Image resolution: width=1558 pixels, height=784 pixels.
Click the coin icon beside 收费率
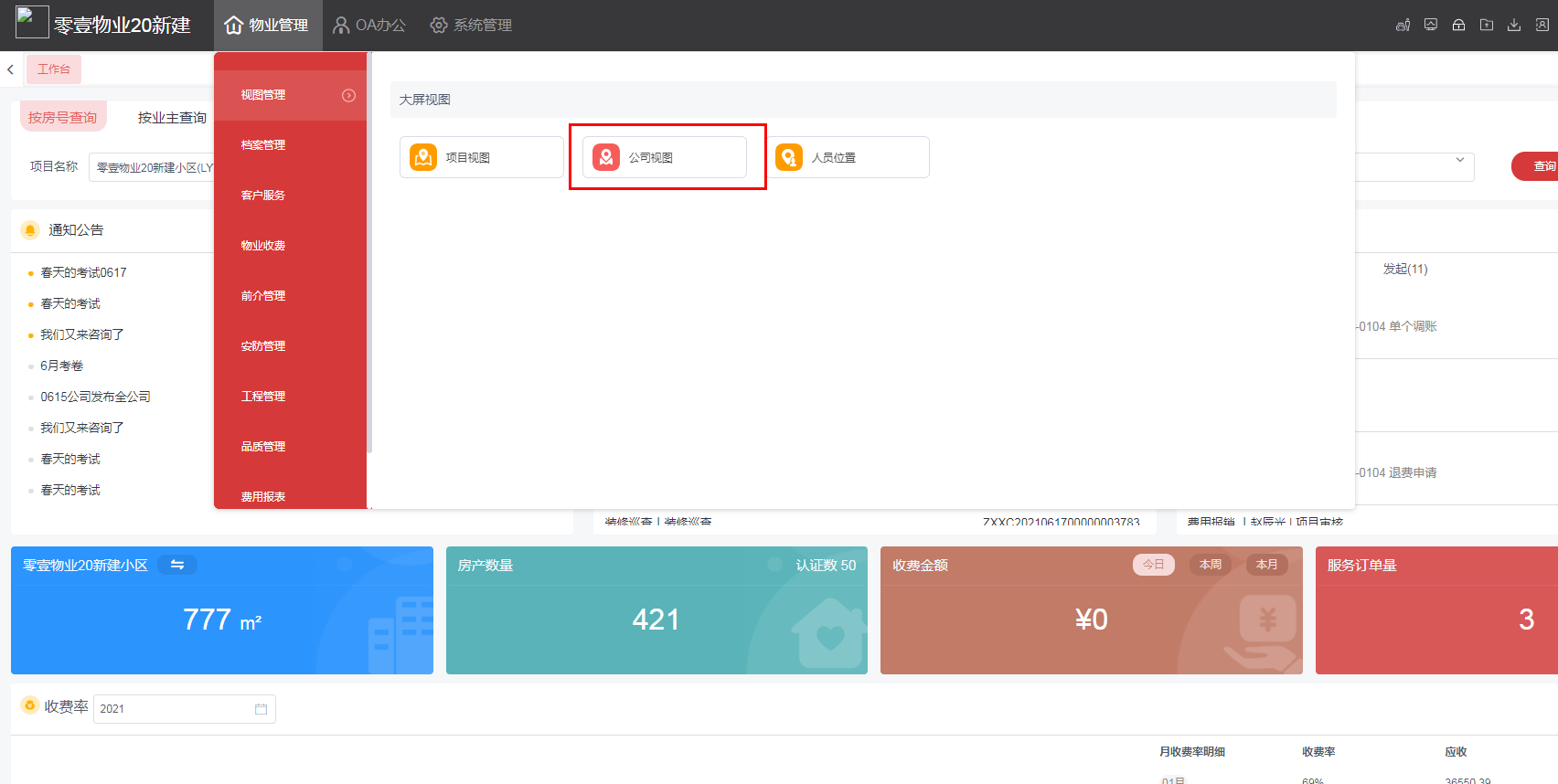click(30, 705)
